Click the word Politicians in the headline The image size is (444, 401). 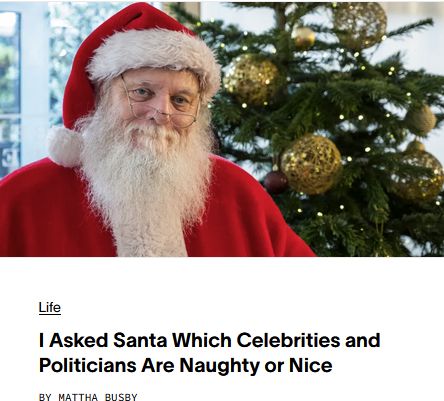click(x=88, y=365)
